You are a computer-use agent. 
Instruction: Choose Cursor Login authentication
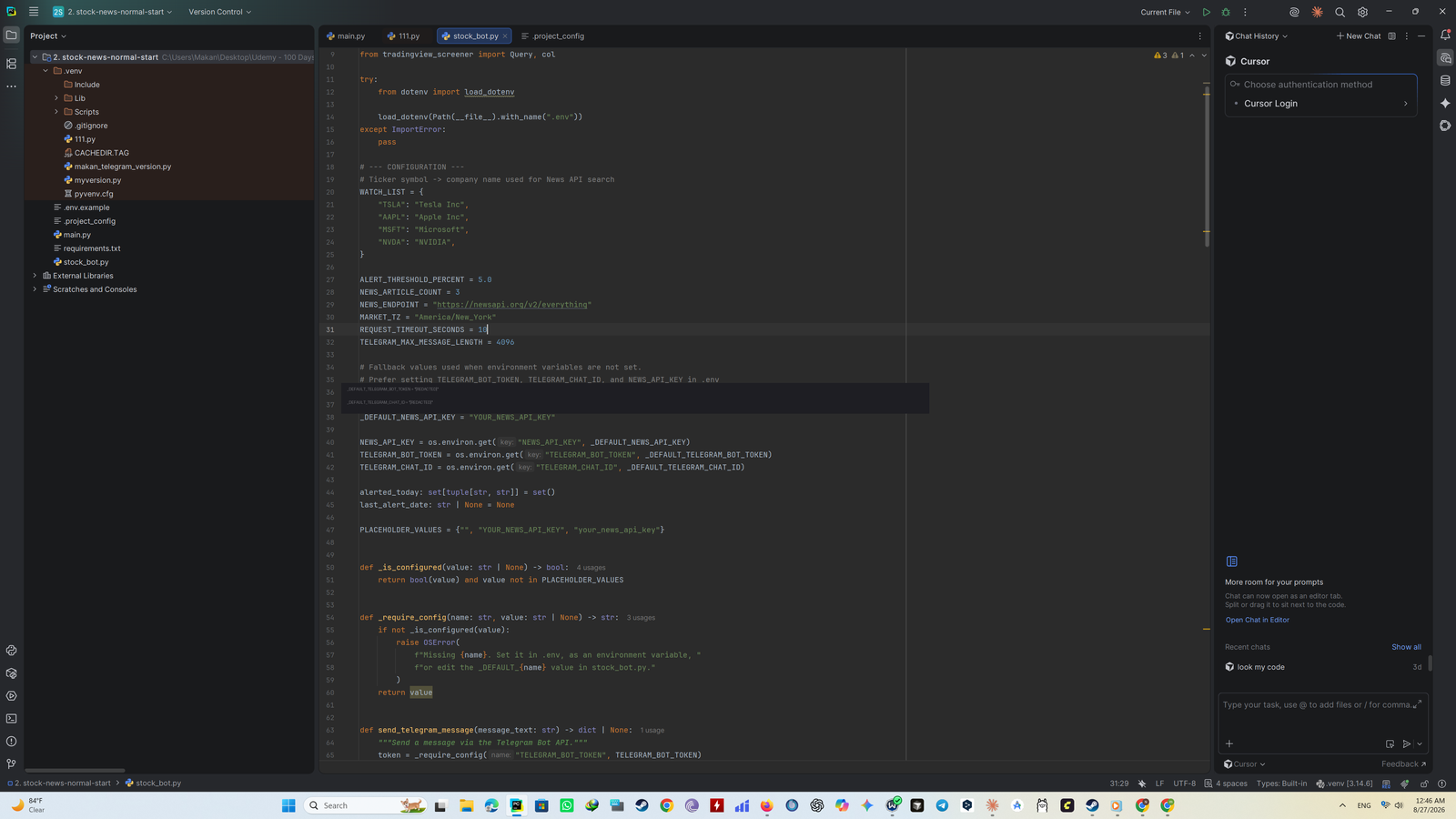pyautogui.click(x=1320, y=104)
